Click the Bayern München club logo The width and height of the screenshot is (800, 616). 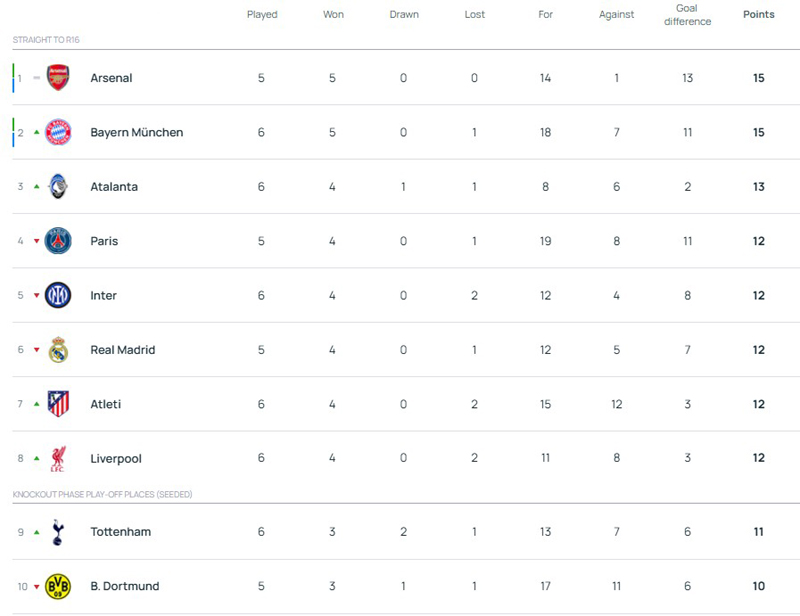(58, 132)
